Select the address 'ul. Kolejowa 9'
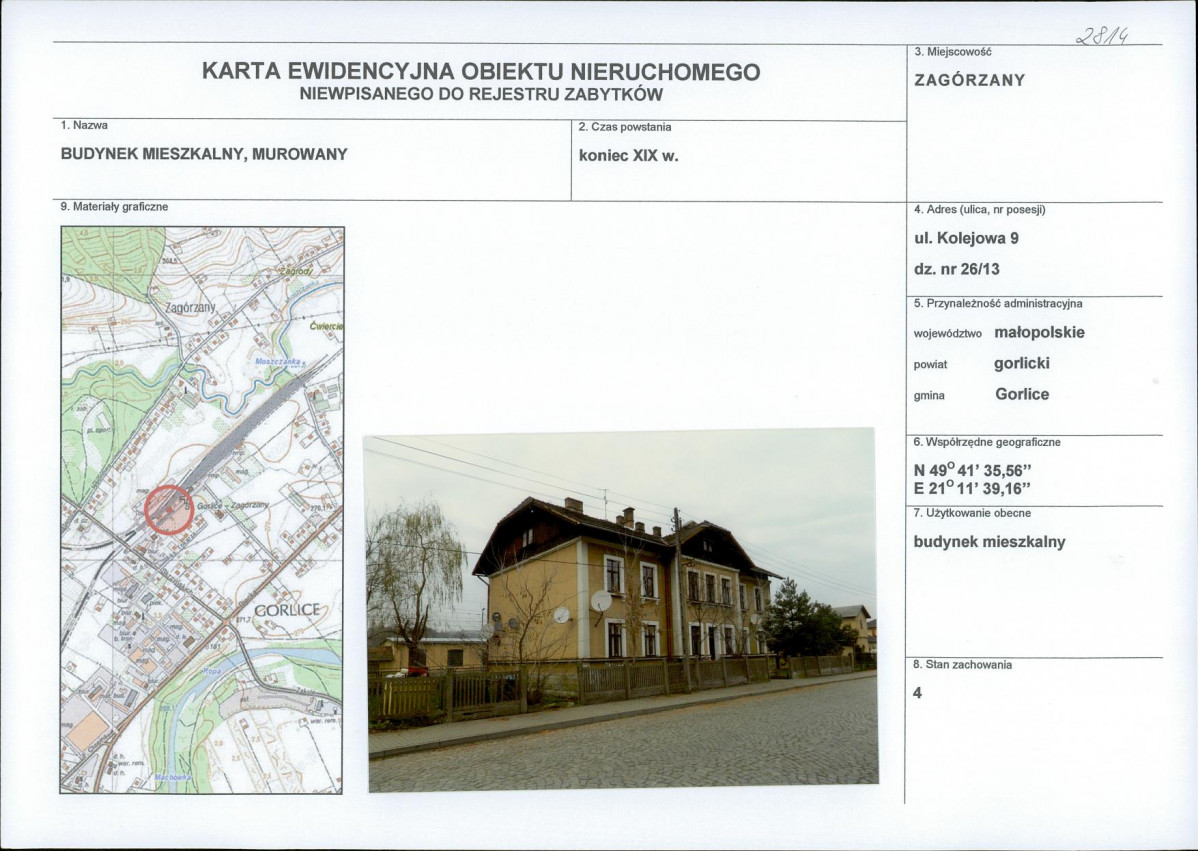 (x=966, y=238)
